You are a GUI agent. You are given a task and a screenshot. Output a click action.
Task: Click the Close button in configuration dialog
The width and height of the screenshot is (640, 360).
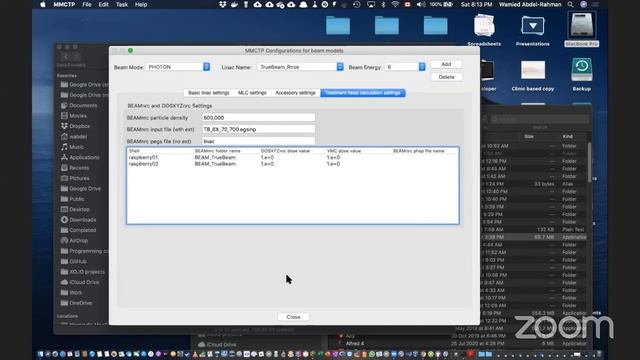[293, 317]
